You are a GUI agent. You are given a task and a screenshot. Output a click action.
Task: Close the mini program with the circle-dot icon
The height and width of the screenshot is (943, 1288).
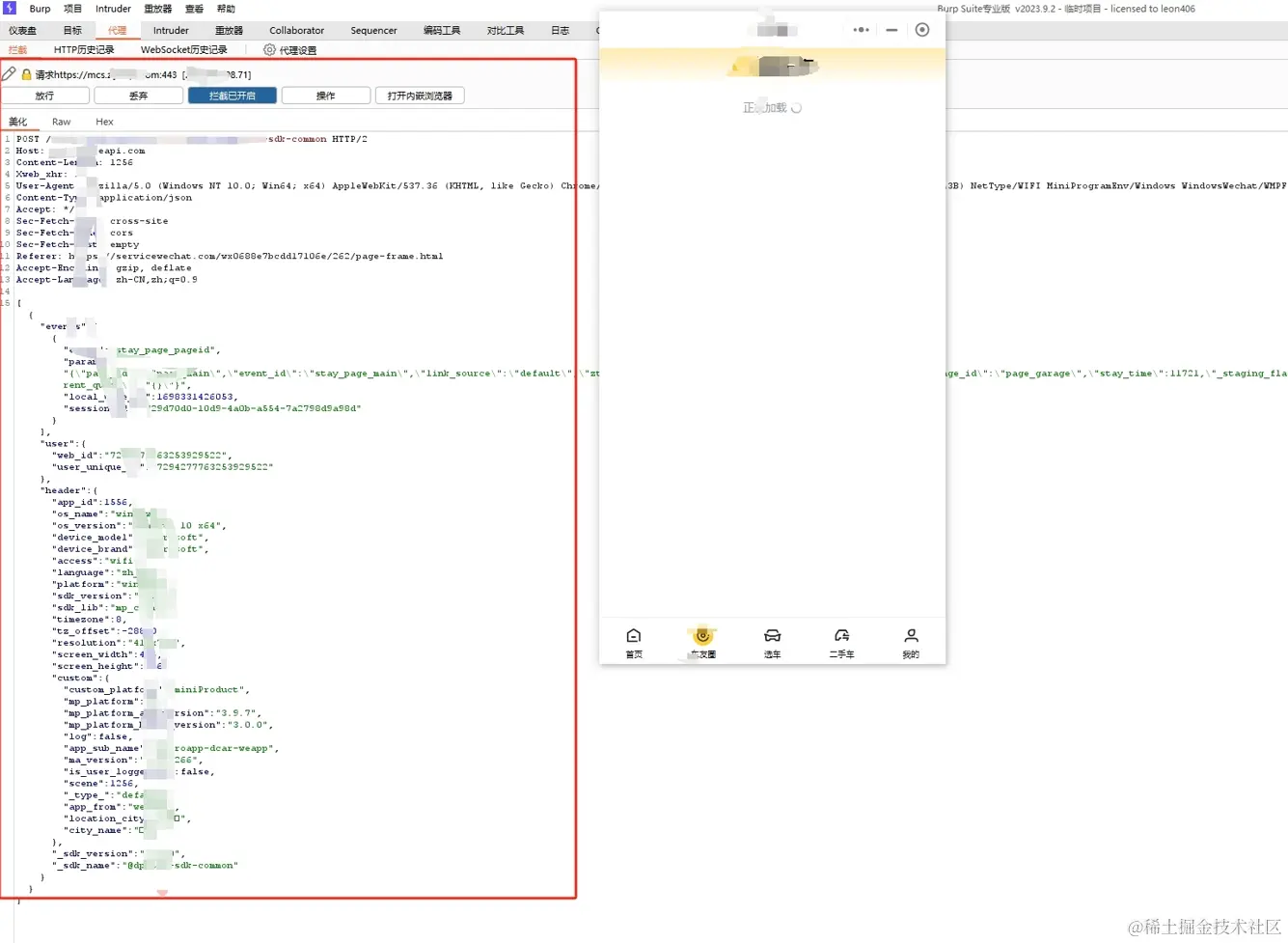[922, 30]
